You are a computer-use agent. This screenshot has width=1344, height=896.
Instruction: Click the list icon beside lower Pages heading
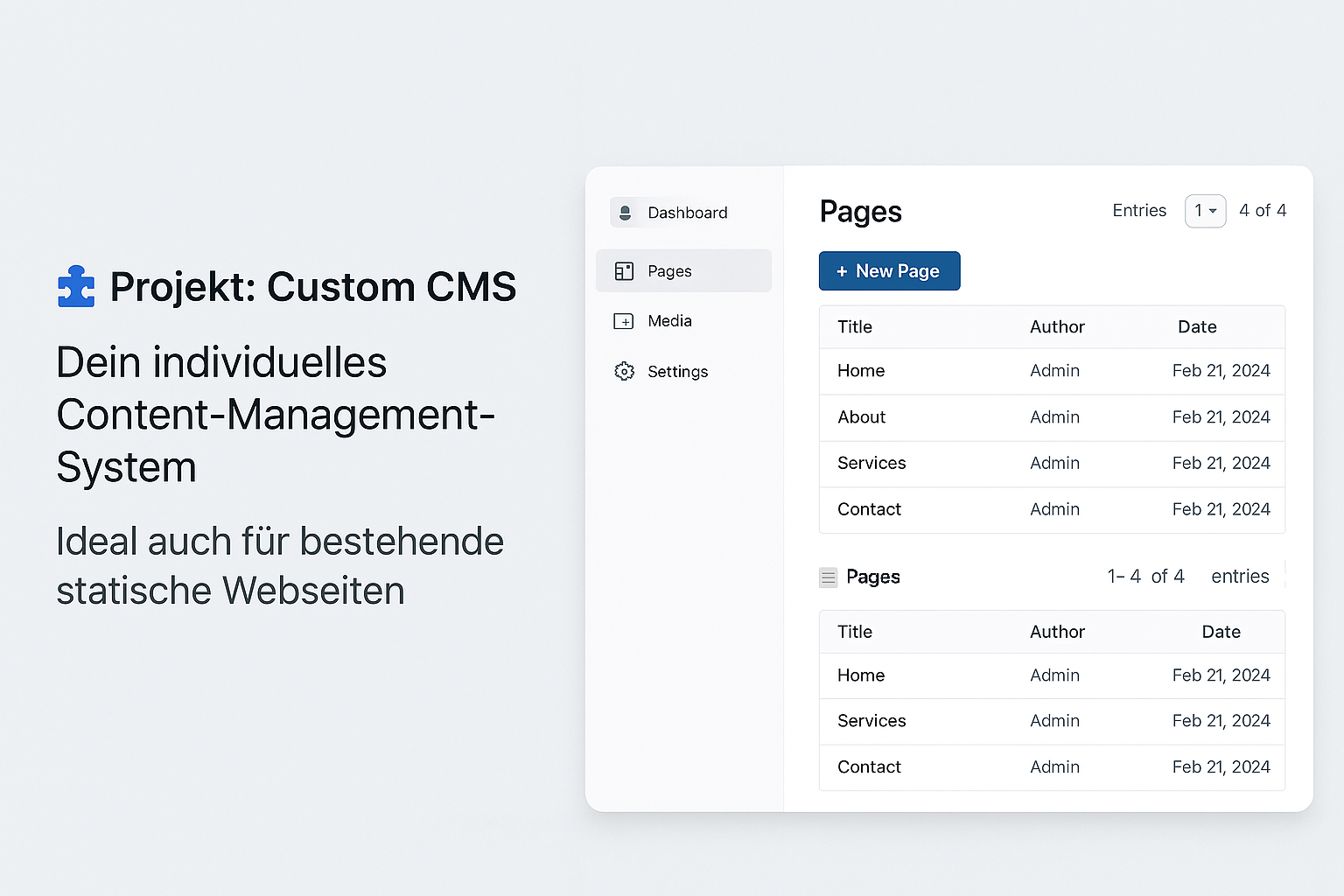(828, 577)
